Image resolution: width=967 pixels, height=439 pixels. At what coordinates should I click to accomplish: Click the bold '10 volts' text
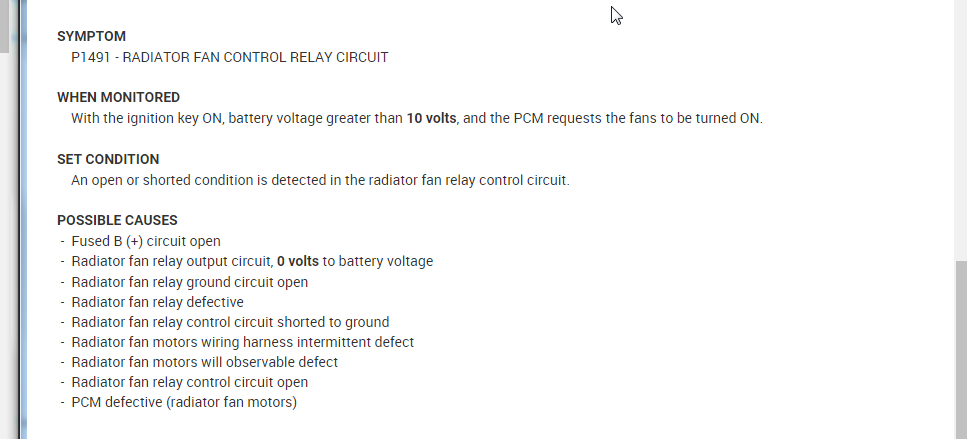click(431, 118)
